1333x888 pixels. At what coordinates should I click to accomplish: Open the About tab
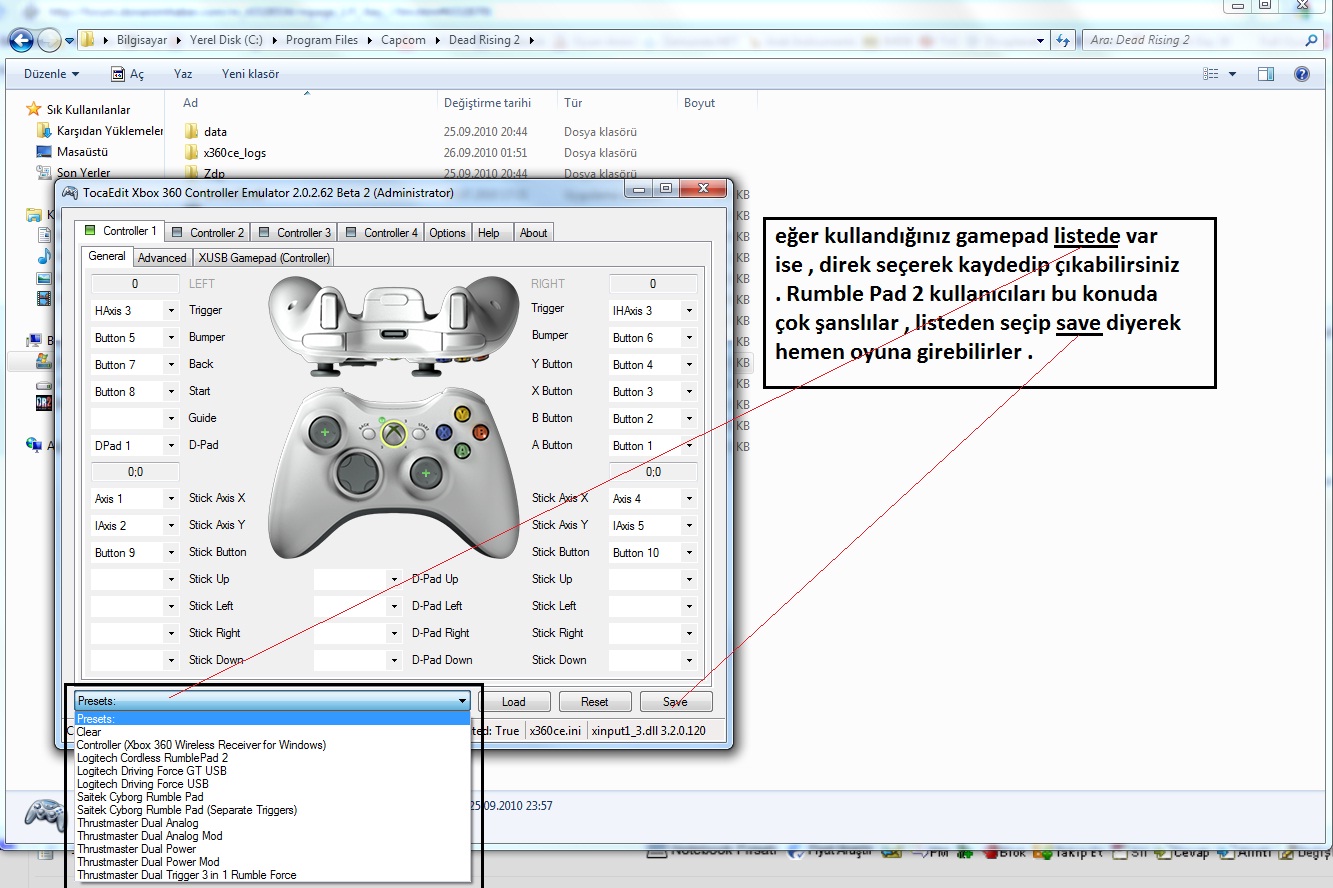533,233
